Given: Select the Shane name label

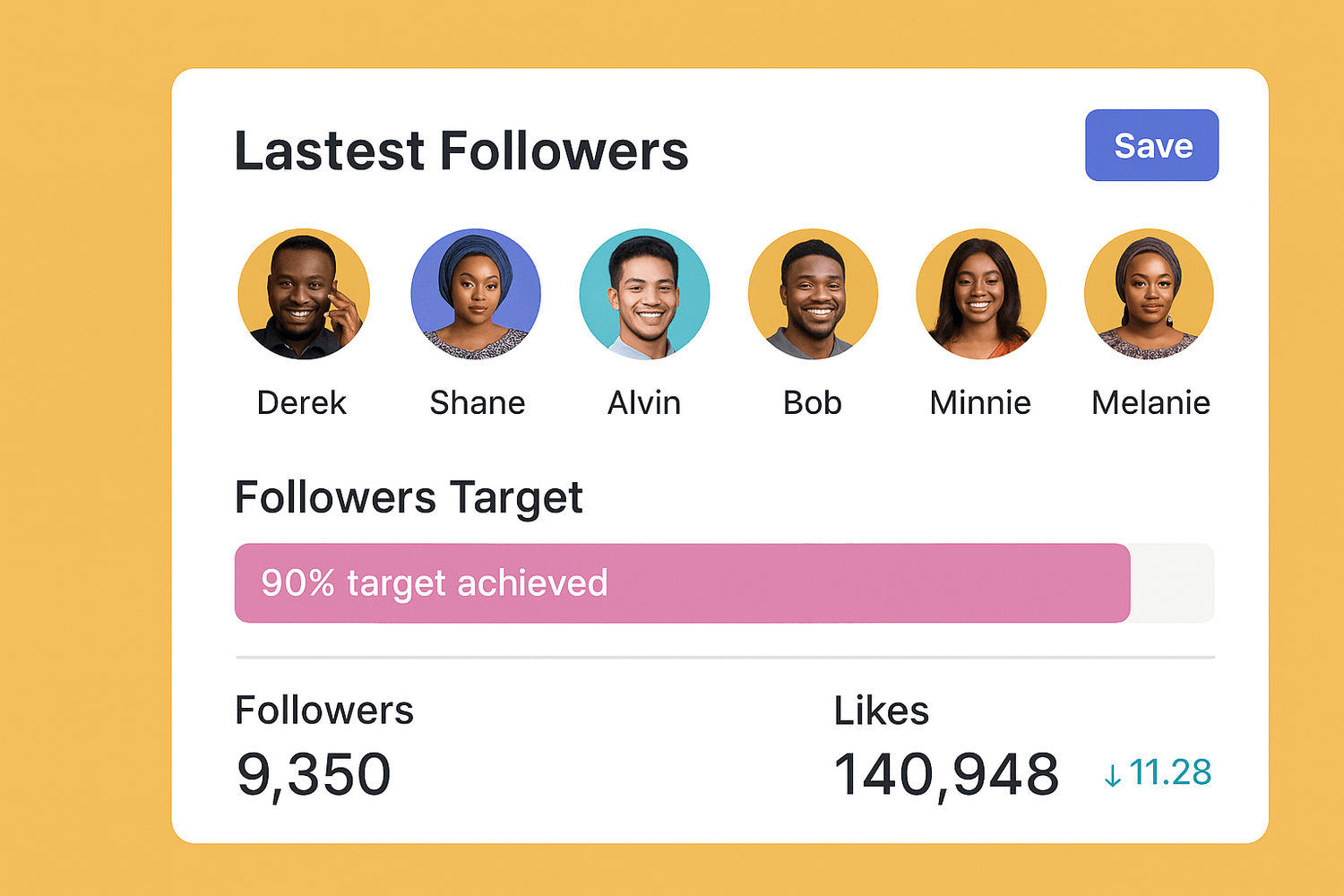Looking at the screenshot, I should 477,403.
